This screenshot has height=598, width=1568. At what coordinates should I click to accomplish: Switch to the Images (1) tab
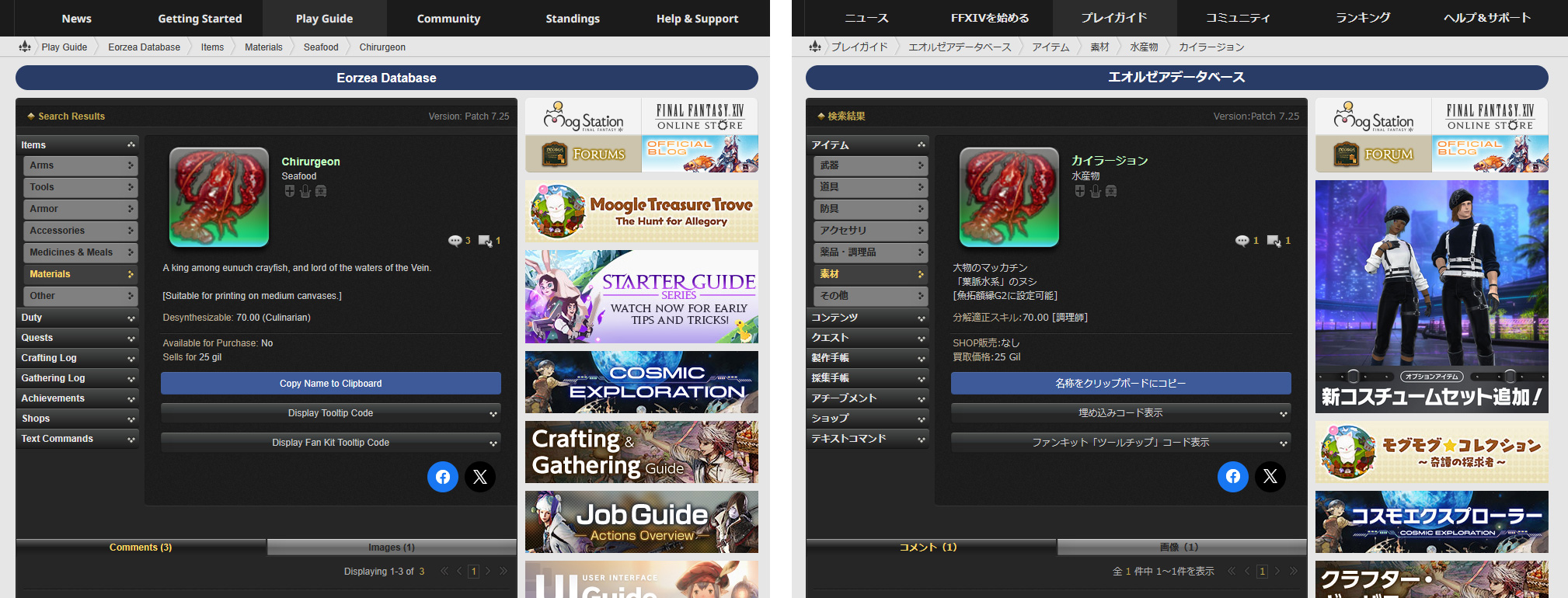[392, 548]
